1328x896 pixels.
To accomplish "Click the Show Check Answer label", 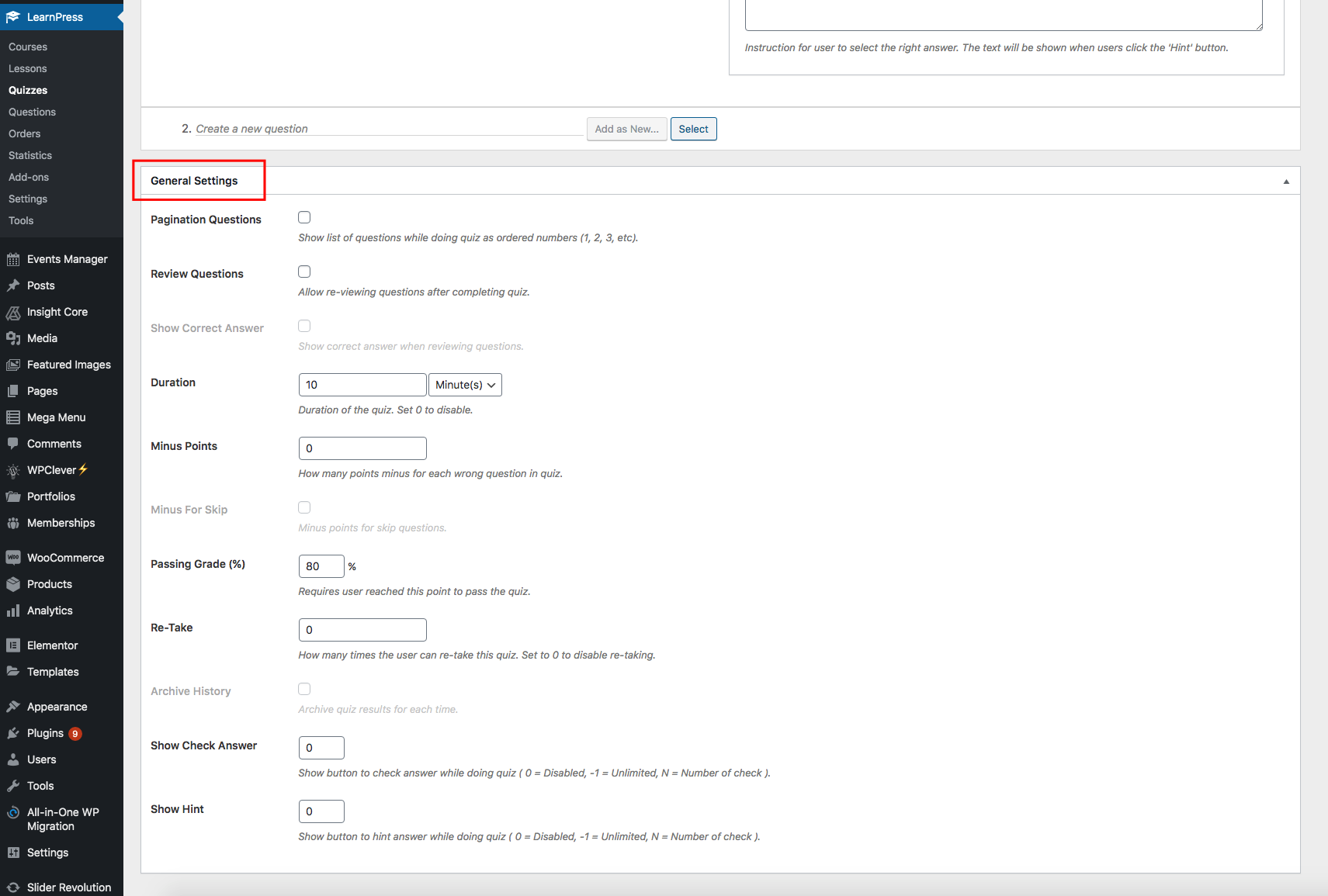I will coord(203,746).
